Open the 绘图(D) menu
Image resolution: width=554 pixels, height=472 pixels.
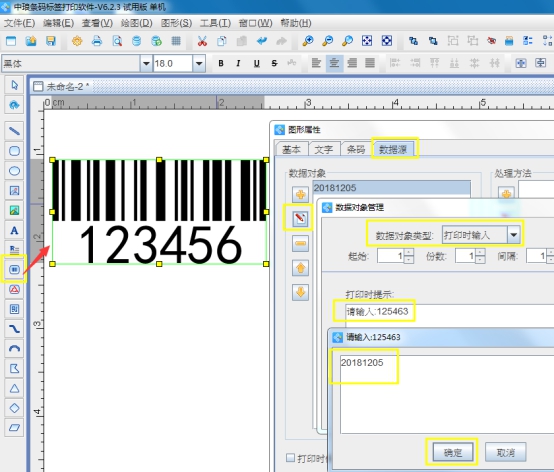pos(136,23)
